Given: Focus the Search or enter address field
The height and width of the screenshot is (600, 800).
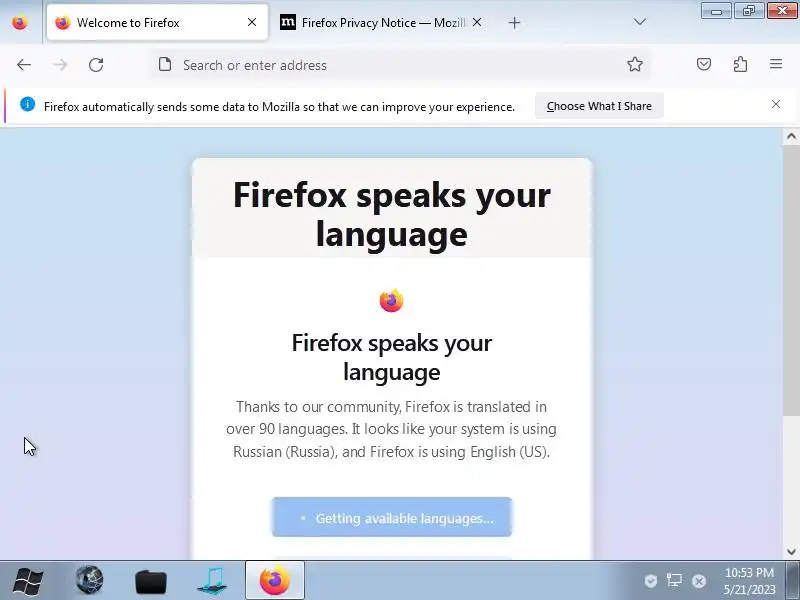Looking at the screenshot, I should (401, 65).
